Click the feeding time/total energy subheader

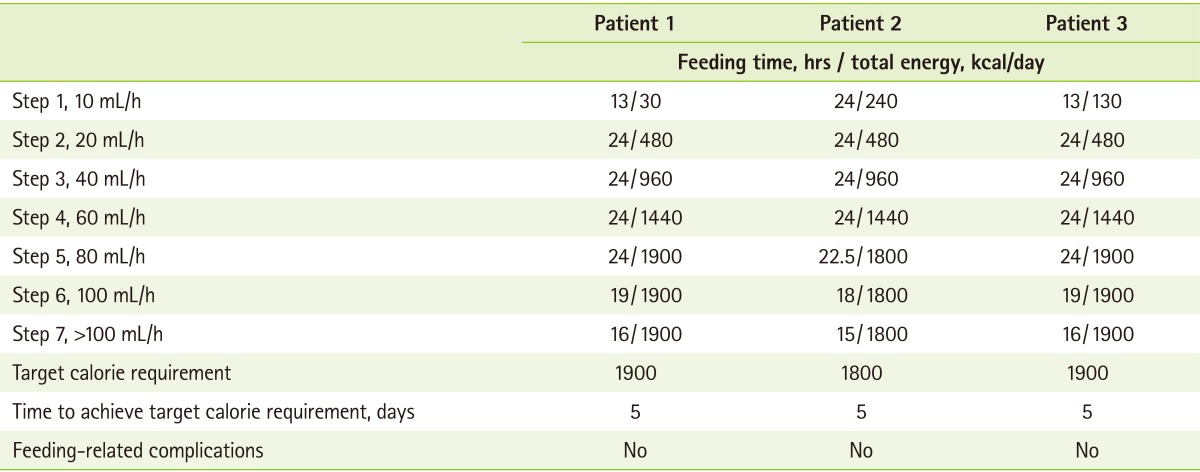862,61
